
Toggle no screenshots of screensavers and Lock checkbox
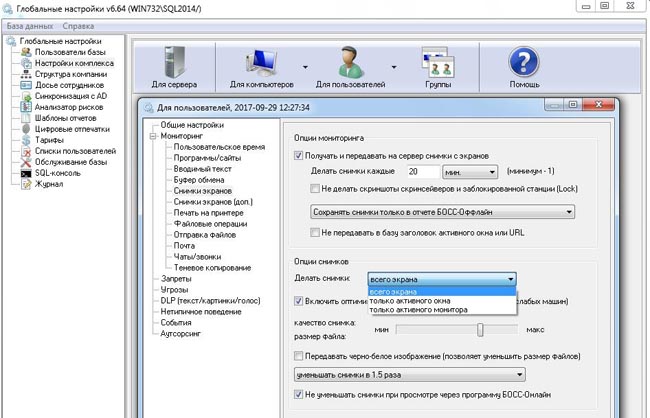[315, 189]
